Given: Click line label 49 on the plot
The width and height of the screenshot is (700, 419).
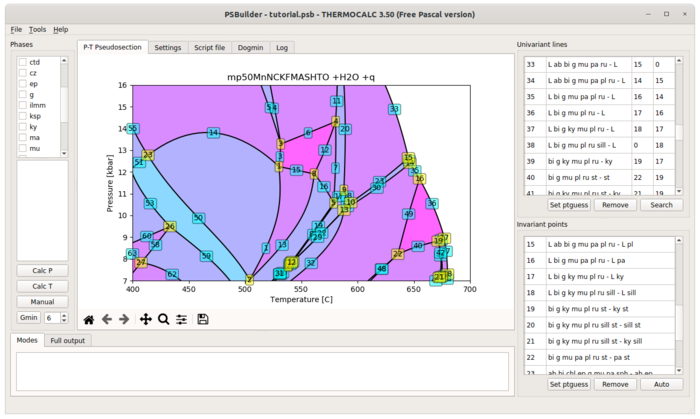Looking at the screenshot, I should click(408, 214).
